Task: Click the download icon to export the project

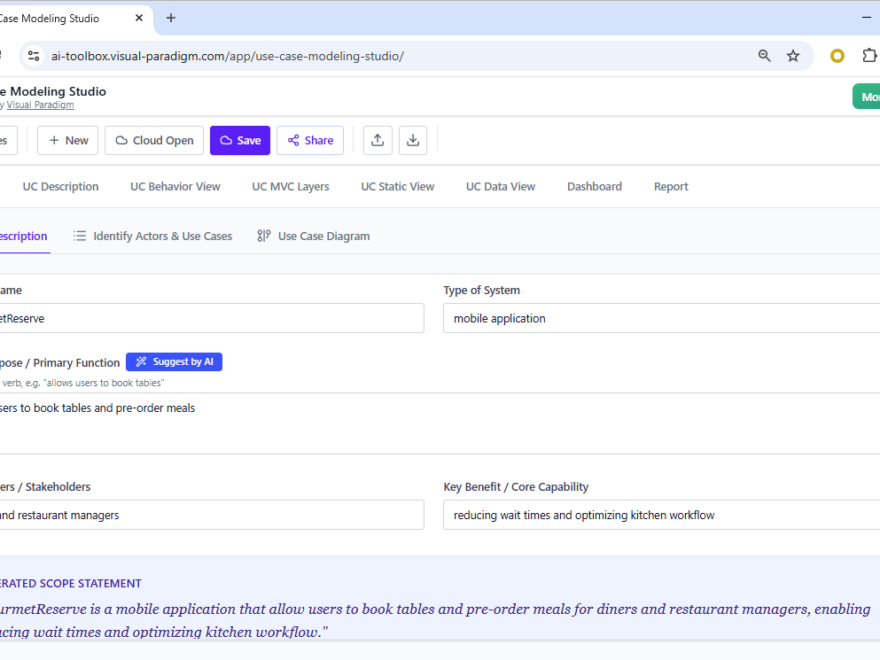Action: coord(413,140)
